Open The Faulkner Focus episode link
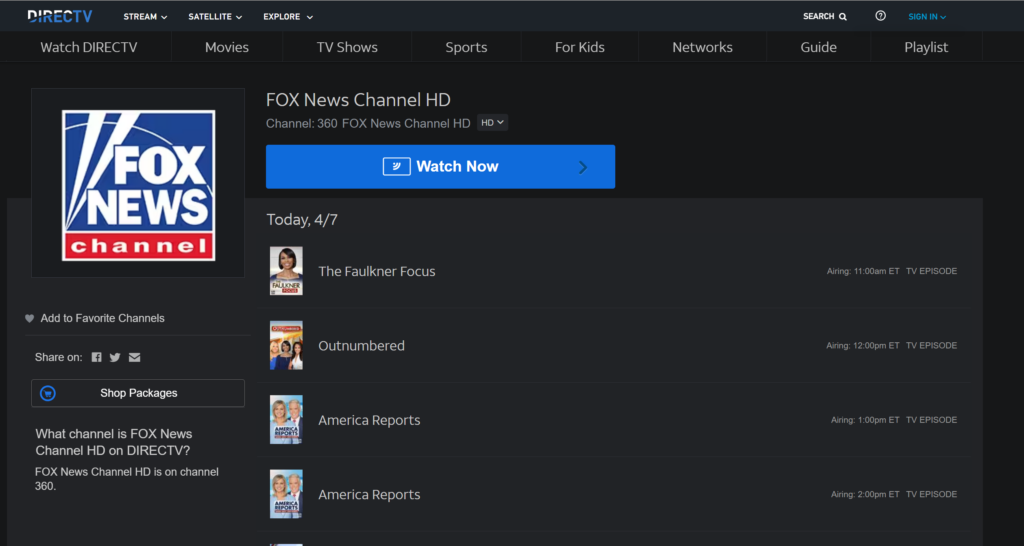 point(377,272)
